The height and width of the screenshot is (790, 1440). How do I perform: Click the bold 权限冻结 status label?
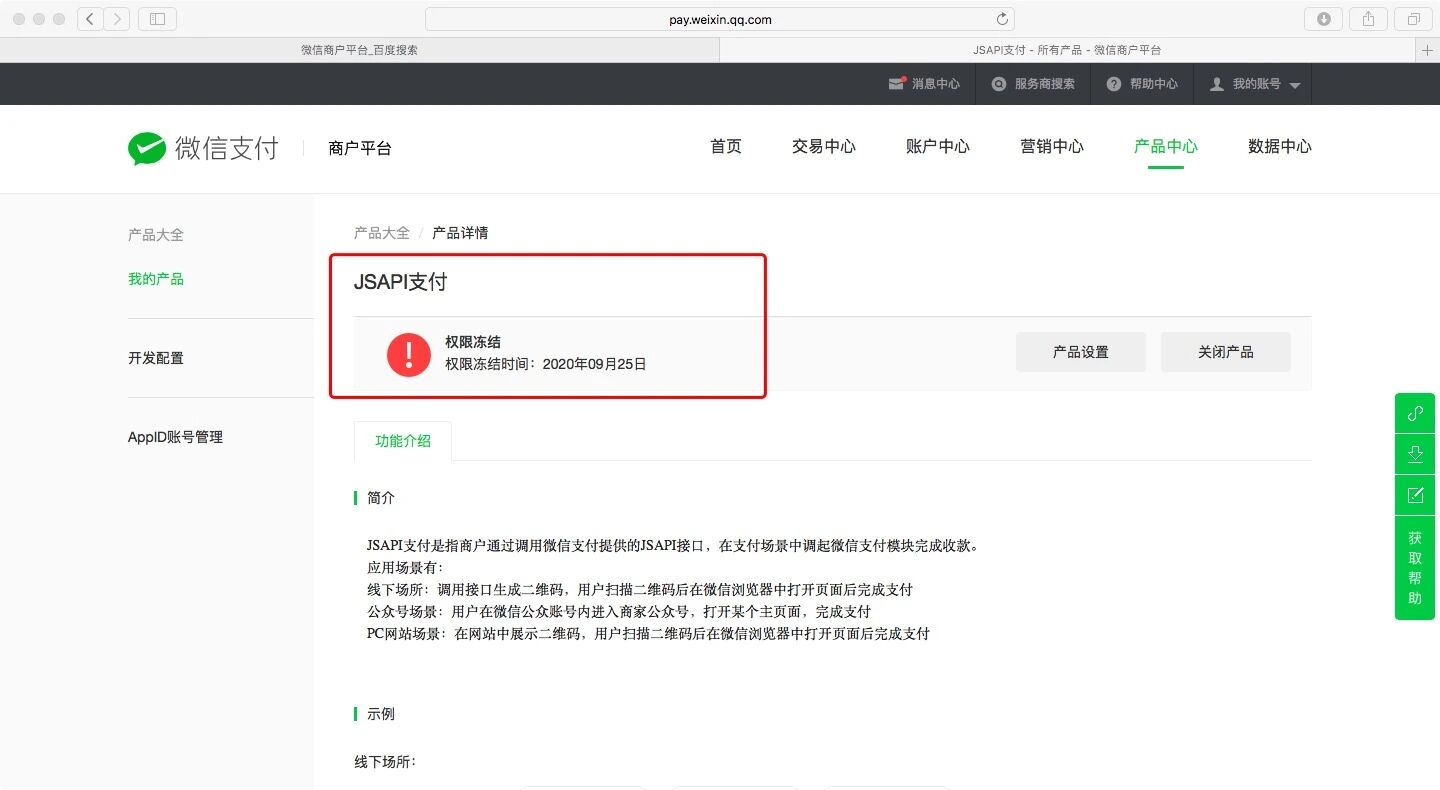[x=473, y=342]
